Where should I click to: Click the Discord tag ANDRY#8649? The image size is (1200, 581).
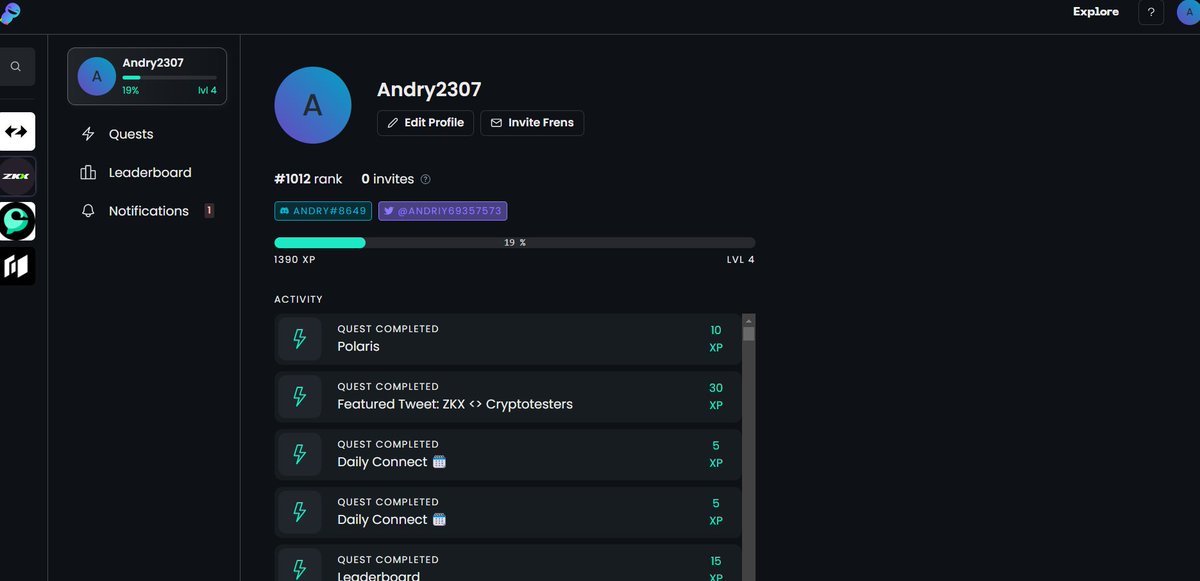click(323, 211)
